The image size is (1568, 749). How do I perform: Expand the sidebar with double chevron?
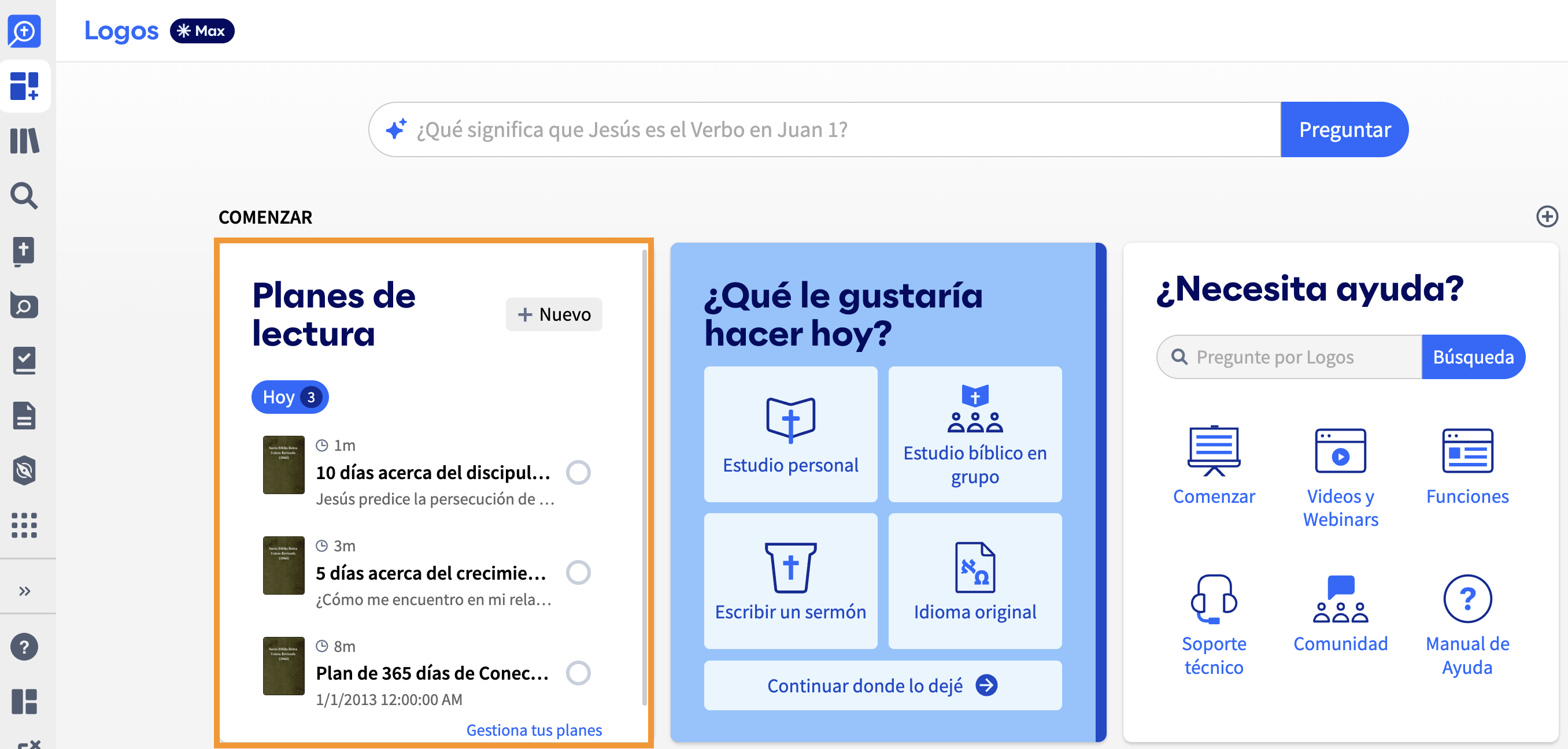[24, 591]
